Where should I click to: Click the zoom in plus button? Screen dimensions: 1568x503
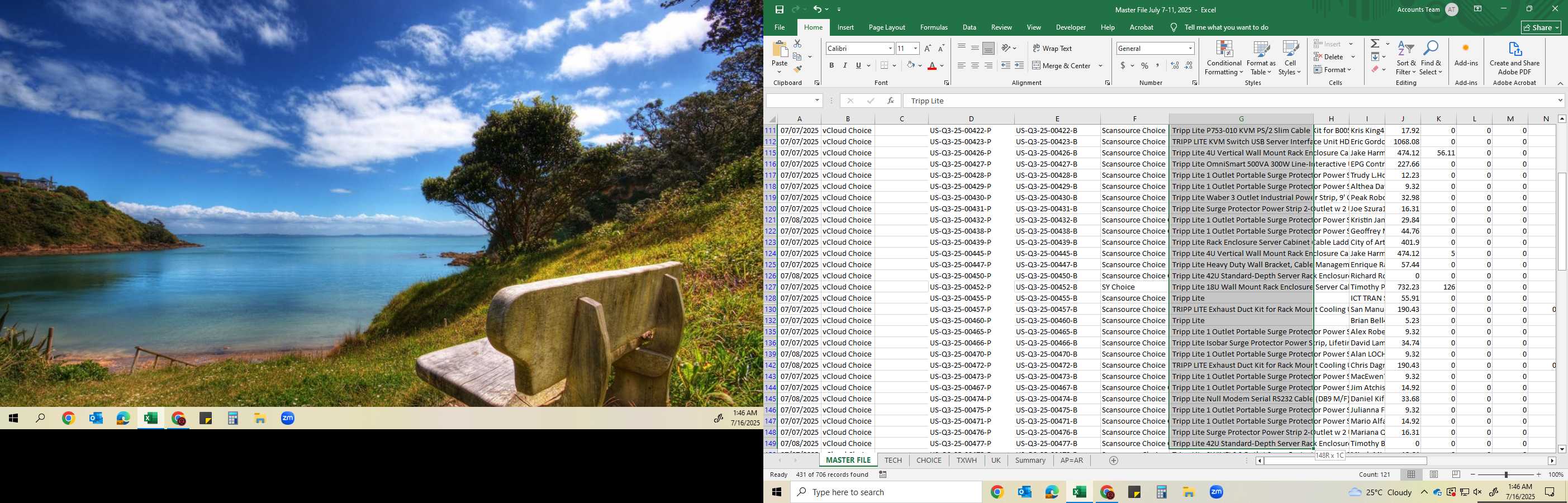[x=1539, y=474]
